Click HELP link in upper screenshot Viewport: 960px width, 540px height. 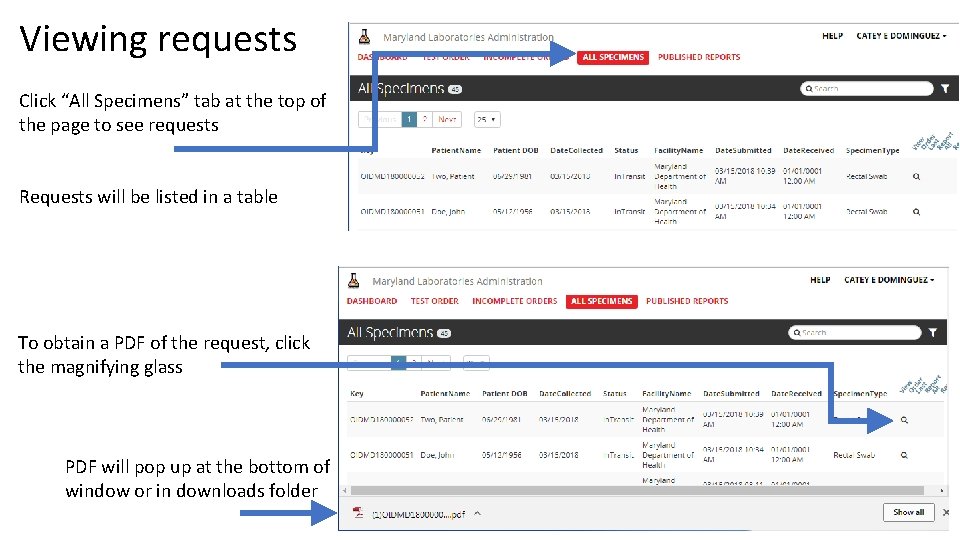[x=833, y=36]
